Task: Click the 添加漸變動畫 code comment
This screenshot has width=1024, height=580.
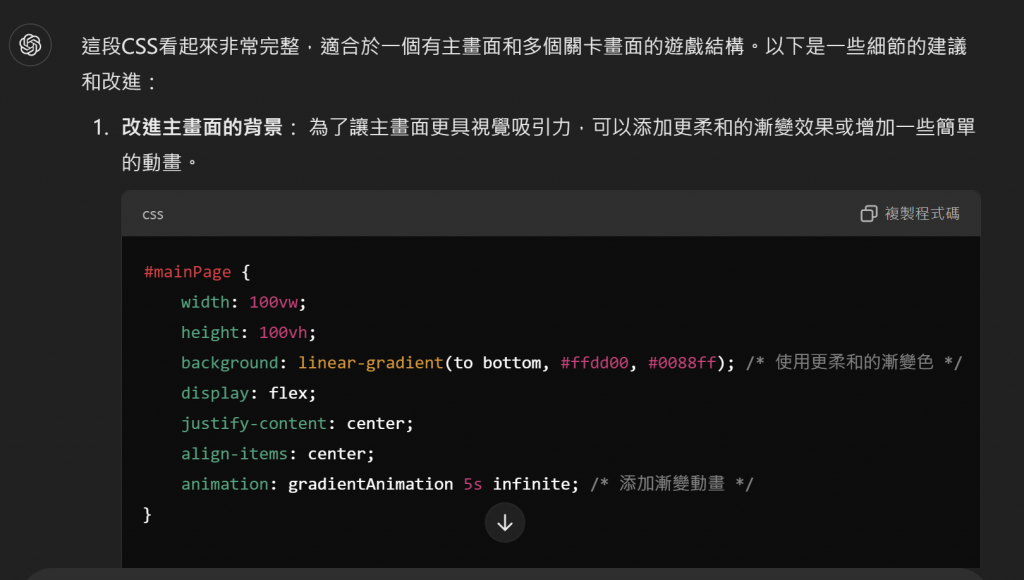Action: [672, 484]
